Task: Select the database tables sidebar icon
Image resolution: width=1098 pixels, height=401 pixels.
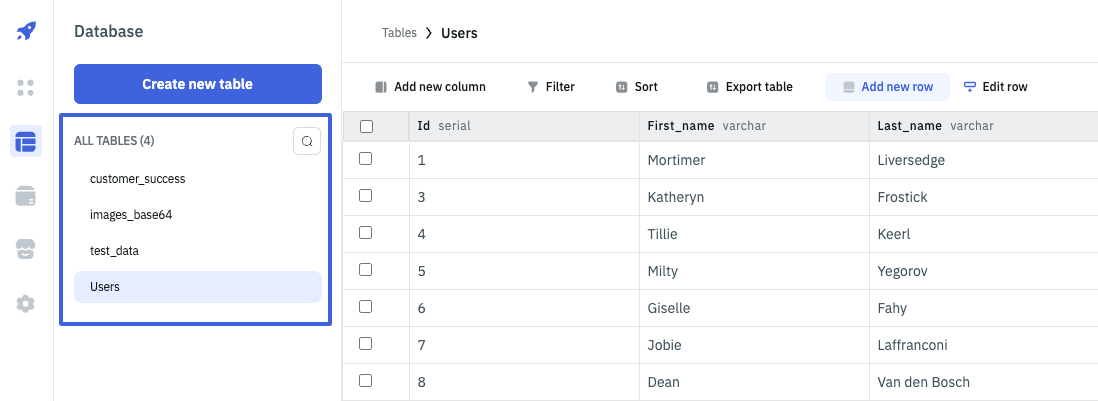Action: click(26, 142)
